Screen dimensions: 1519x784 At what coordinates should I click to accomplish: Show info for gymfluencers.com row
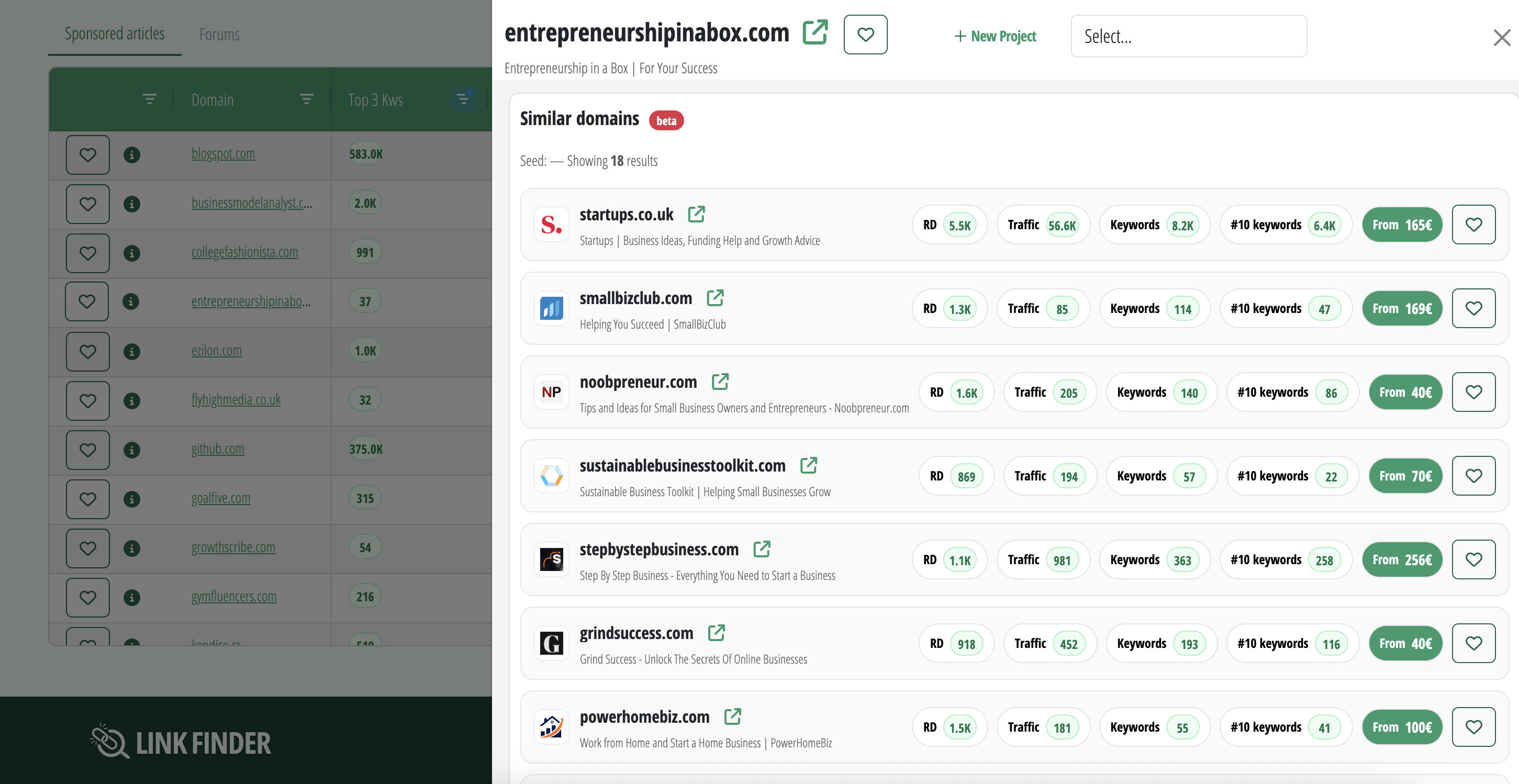[x=131, y=598]
